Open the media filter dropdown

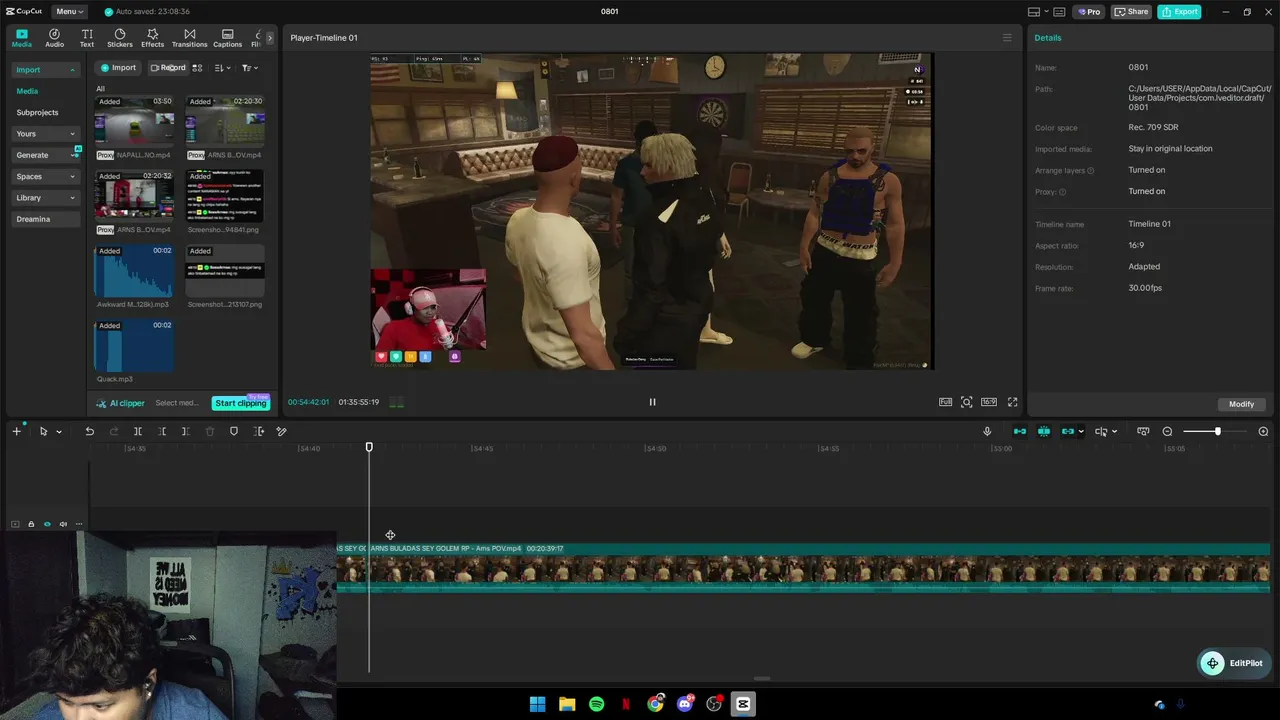[249, 68]
